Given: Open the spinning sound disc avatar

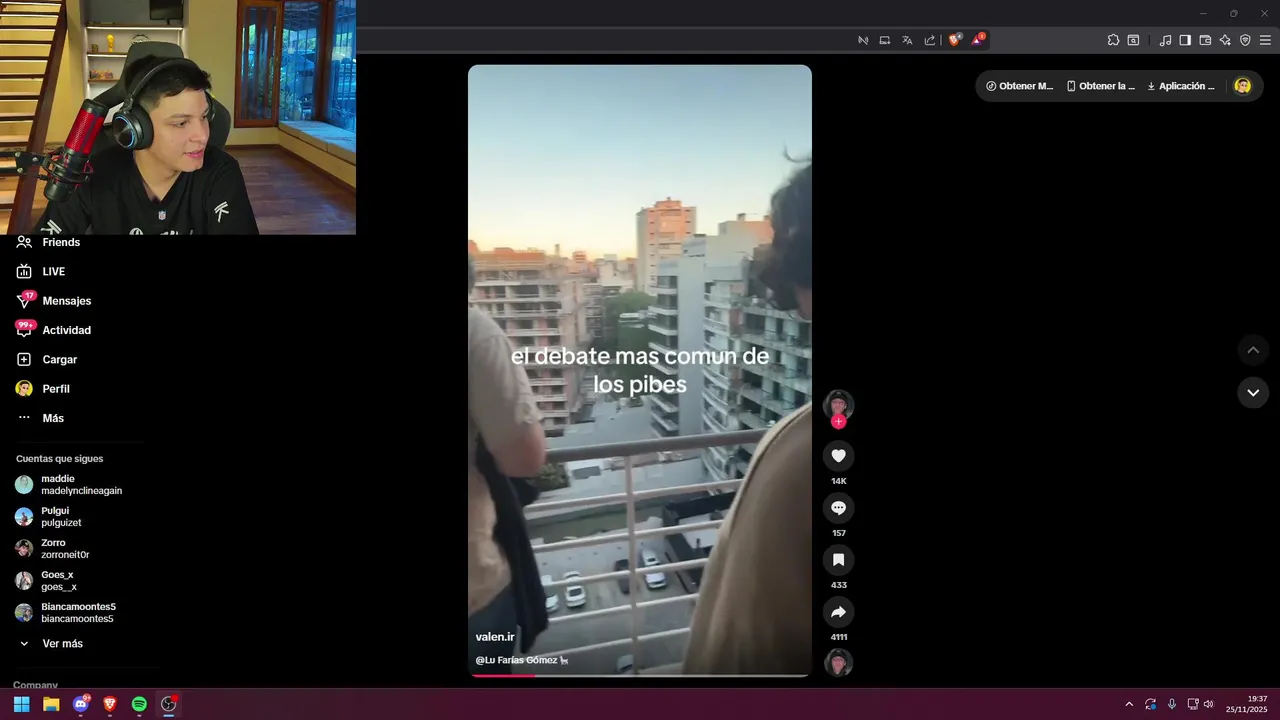Looking at the screenshot, I should point(838,663).
